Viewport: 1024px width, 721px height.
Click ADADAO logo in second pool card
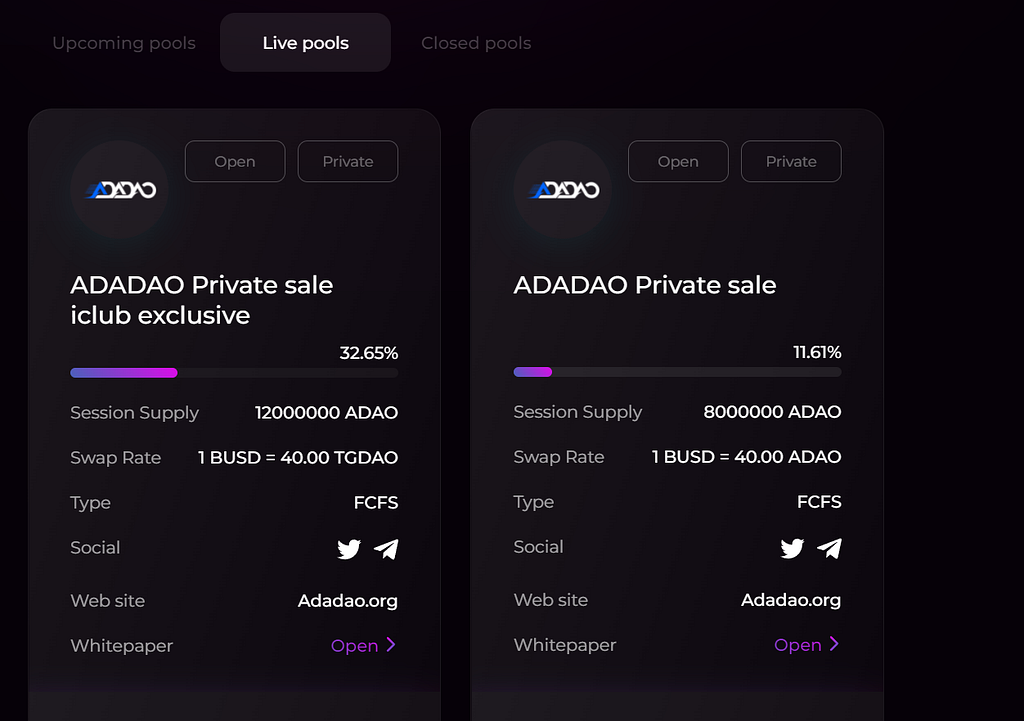click(x=563, y=190)
